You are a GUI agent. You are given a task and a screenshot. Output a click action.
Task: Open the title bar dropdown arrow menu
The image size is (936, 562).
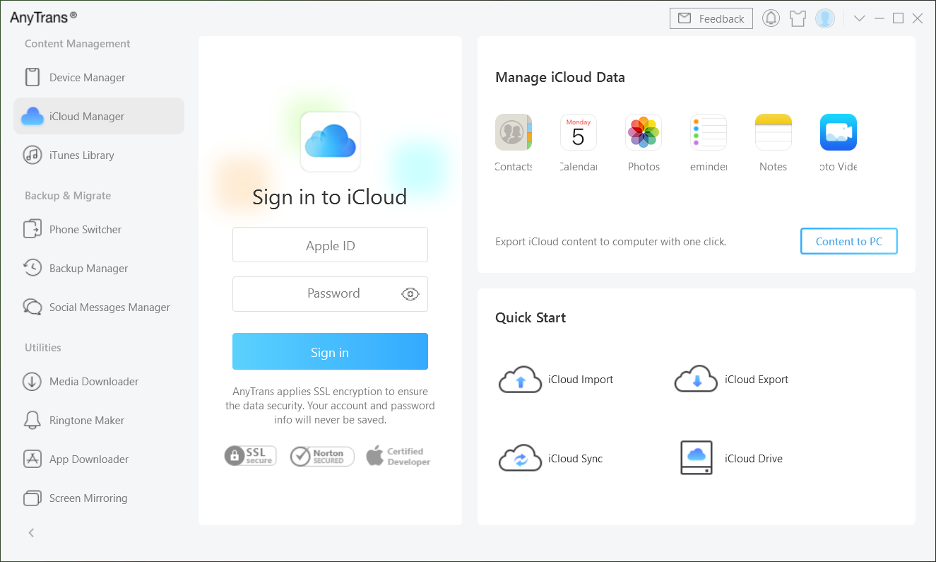pyautogui.click(x=859, y=19)
